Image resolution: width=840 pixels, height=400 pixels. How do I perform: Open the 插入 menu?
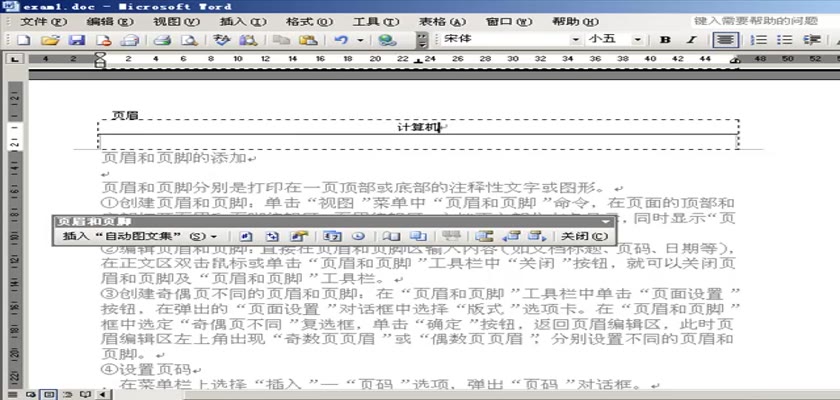click(x=243, y=22)
